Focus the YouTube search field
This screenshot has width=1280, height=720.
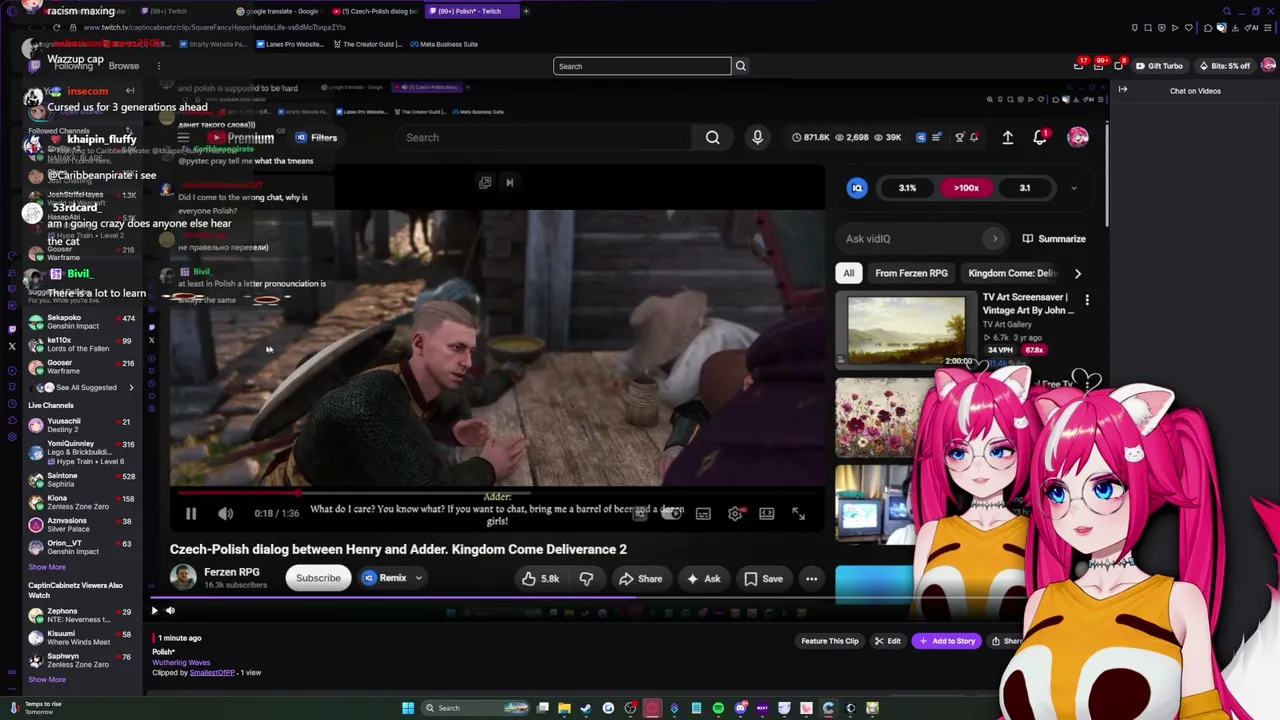click(x=545, y=138)
